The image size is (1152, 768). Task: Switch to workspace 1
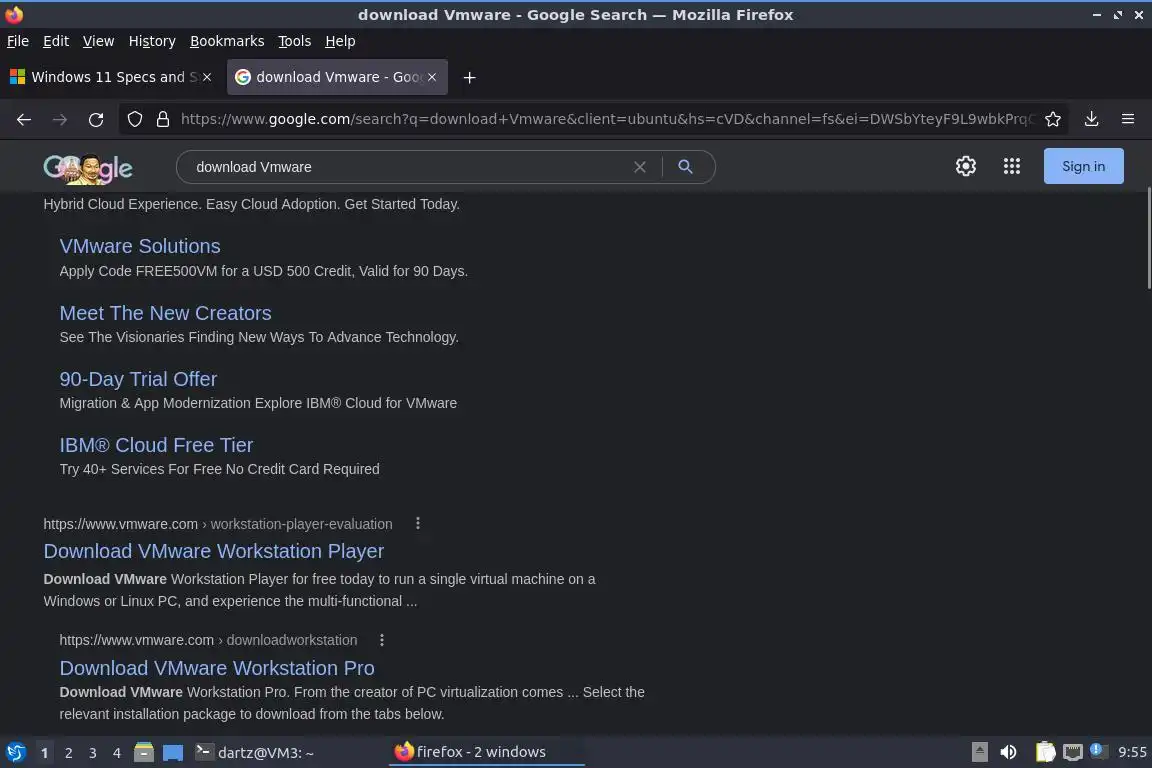tap(44, 753)
